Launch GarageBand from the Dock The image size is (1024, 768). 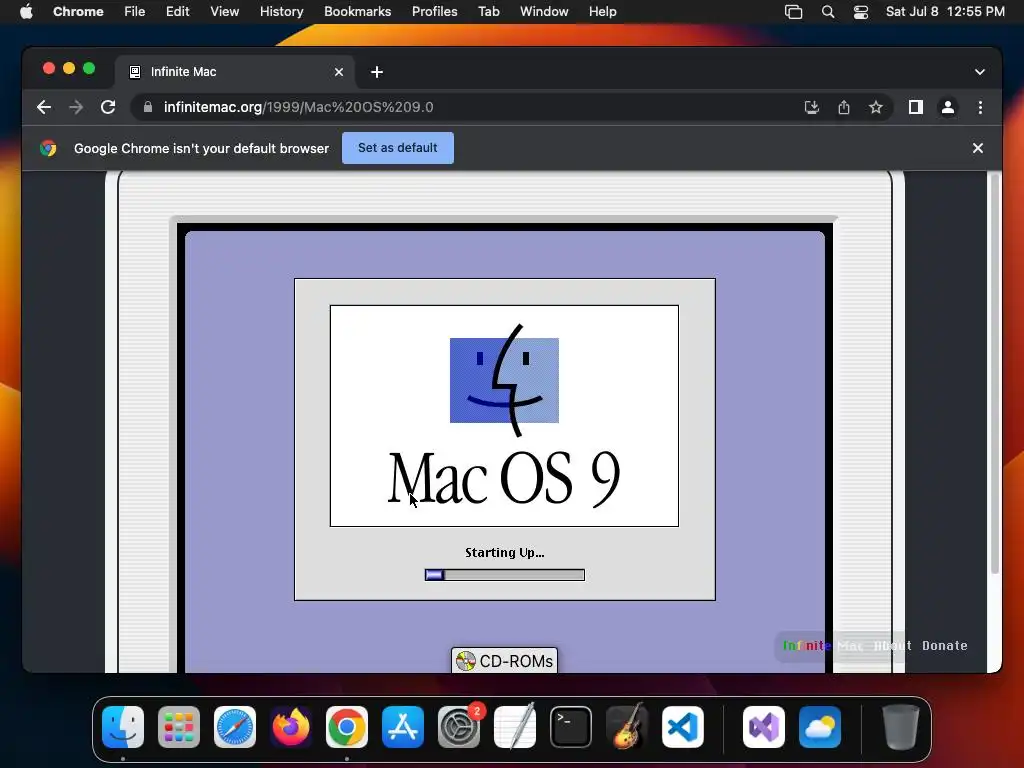click(627, 727)
